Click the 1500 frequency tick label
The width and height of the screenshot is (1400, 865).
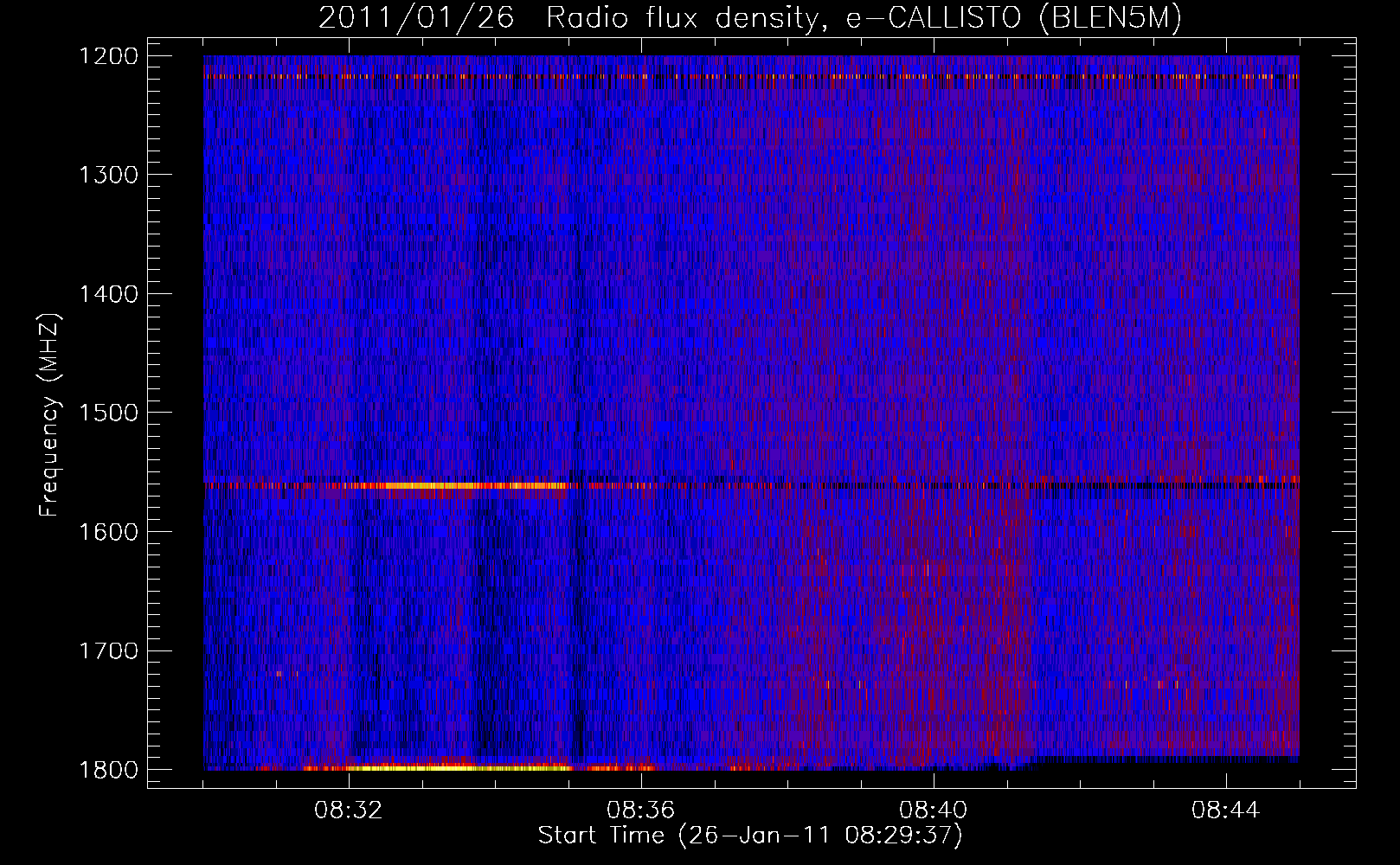[x=109, y=413]
